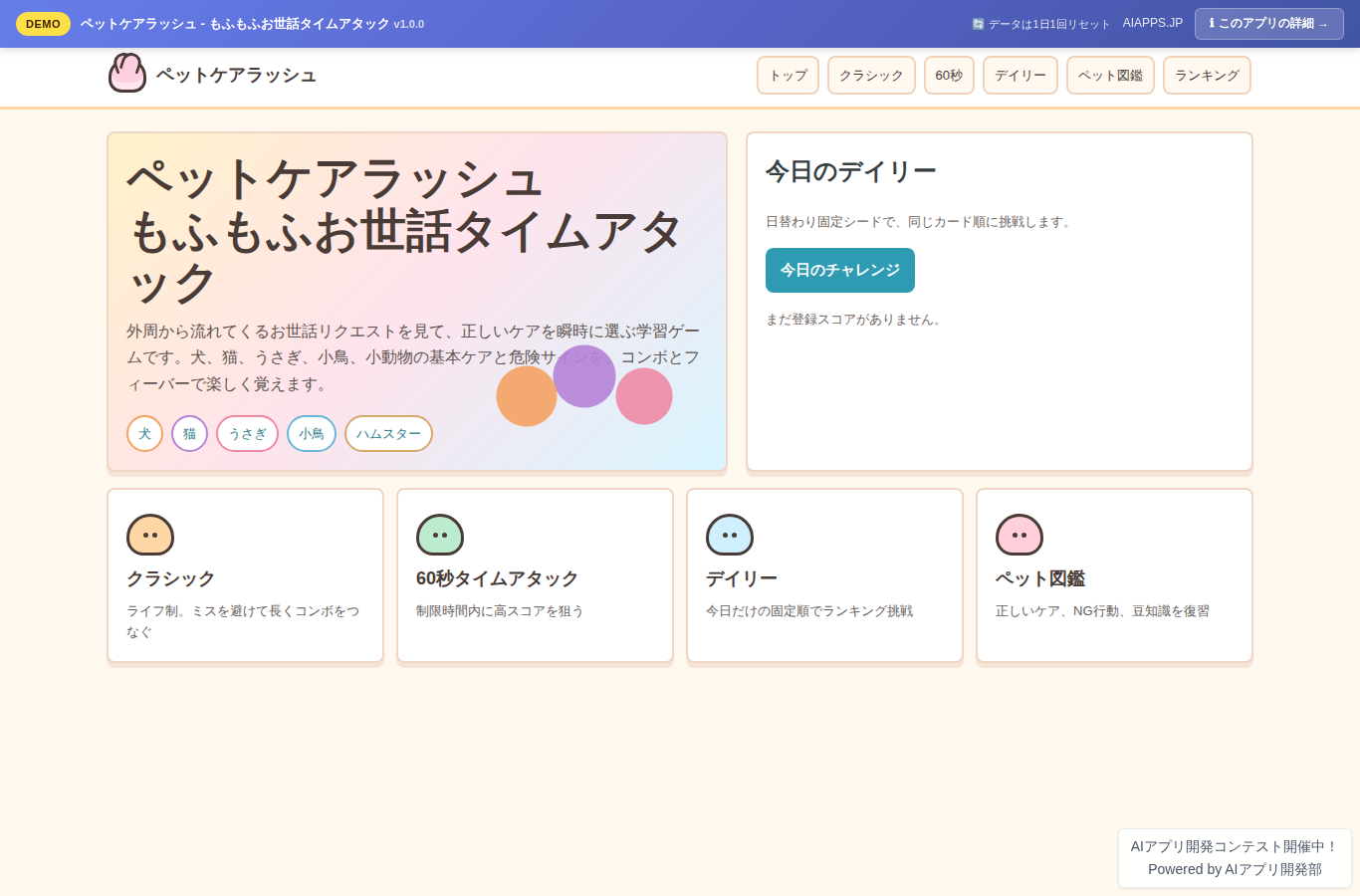The height and width of the screenshot is (896, 1360).
Task: Open the クラシック card title
Action: [170, 578]
